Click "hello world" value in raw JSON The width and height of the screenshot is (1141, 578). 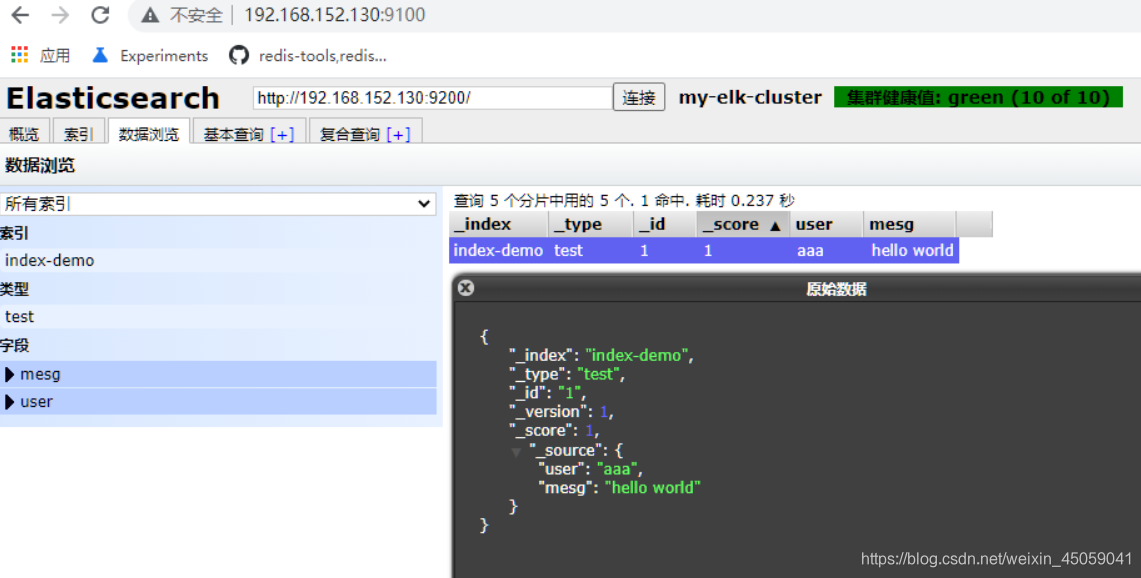click(x=653, y=488)
